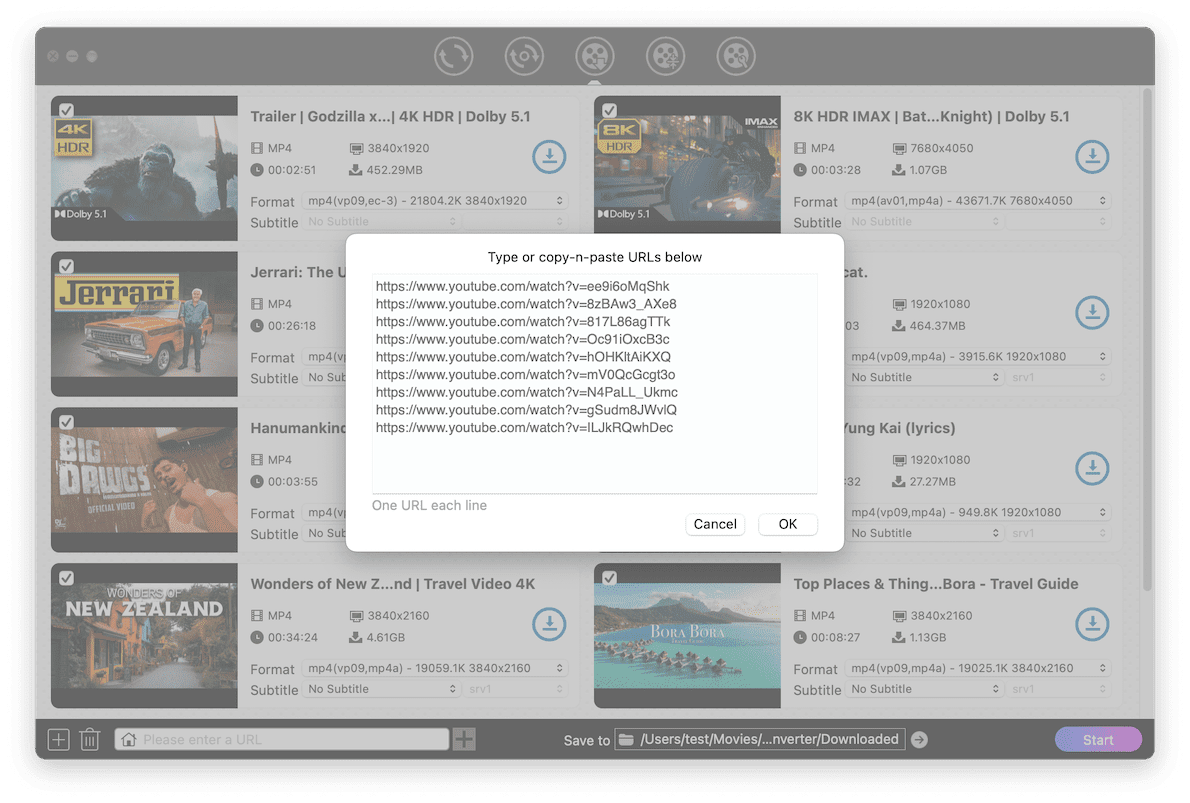The width and height of the screenshot is (1190, 803).
Task: Download the Bora Bora Travel Guide video
Action: coord(1092,624)
